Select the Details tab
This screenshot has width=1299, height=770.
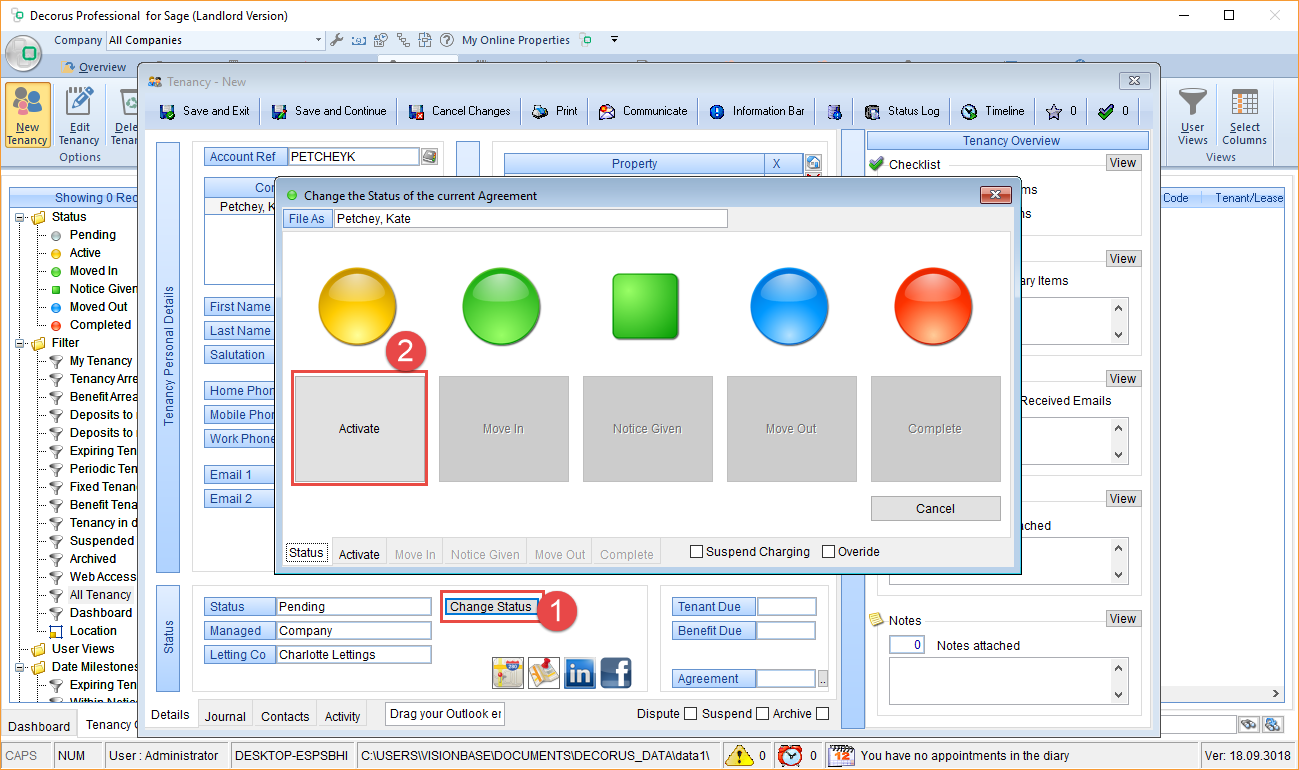170,715
